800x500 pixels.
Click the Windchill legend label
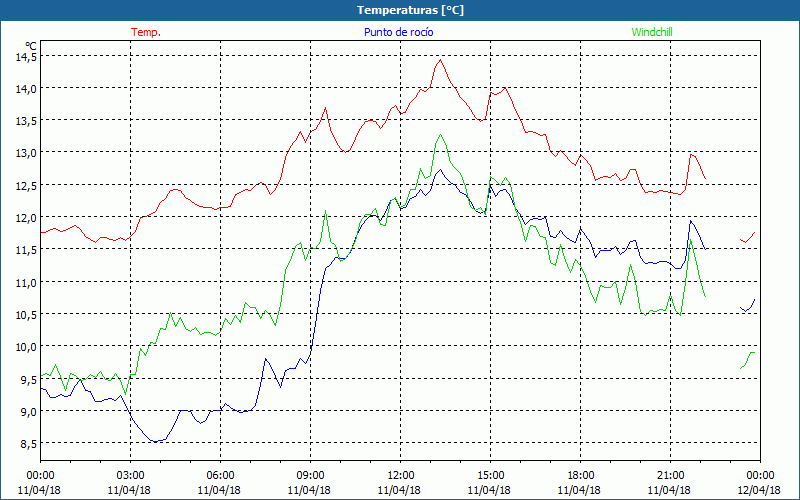(x=652, y=32)
